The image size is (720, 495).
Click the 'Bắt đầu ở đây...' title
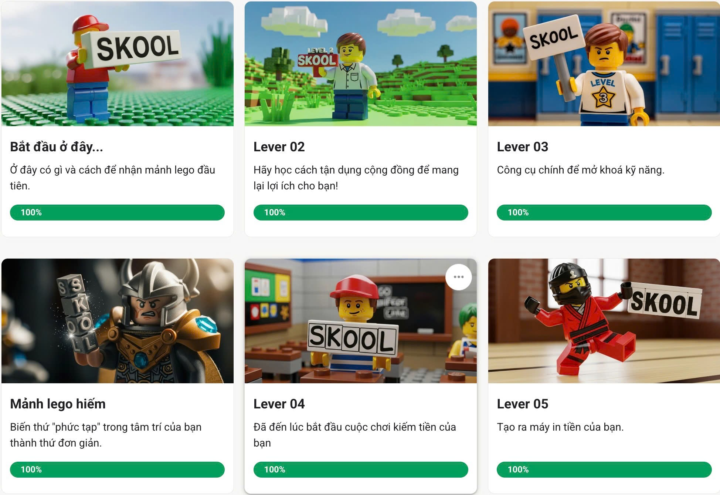(56, 147)
